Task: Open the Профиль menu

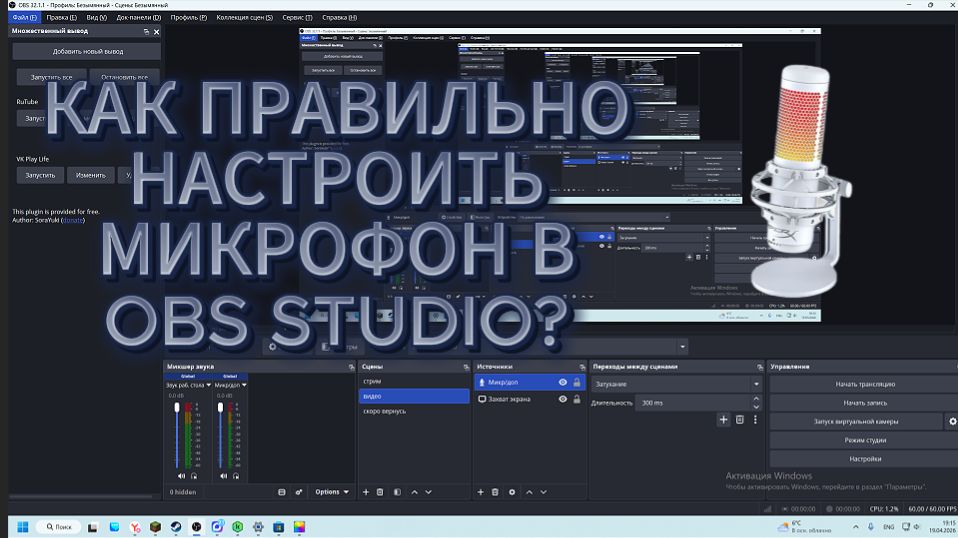Action: click(x=188, y=18)
